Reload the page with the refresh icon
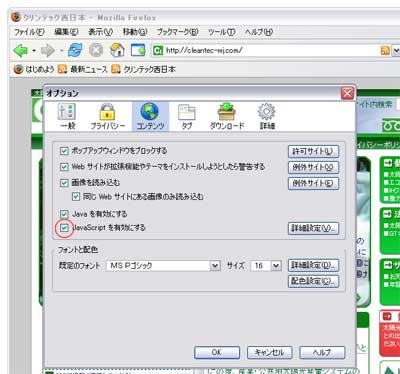 click(75, 50)
